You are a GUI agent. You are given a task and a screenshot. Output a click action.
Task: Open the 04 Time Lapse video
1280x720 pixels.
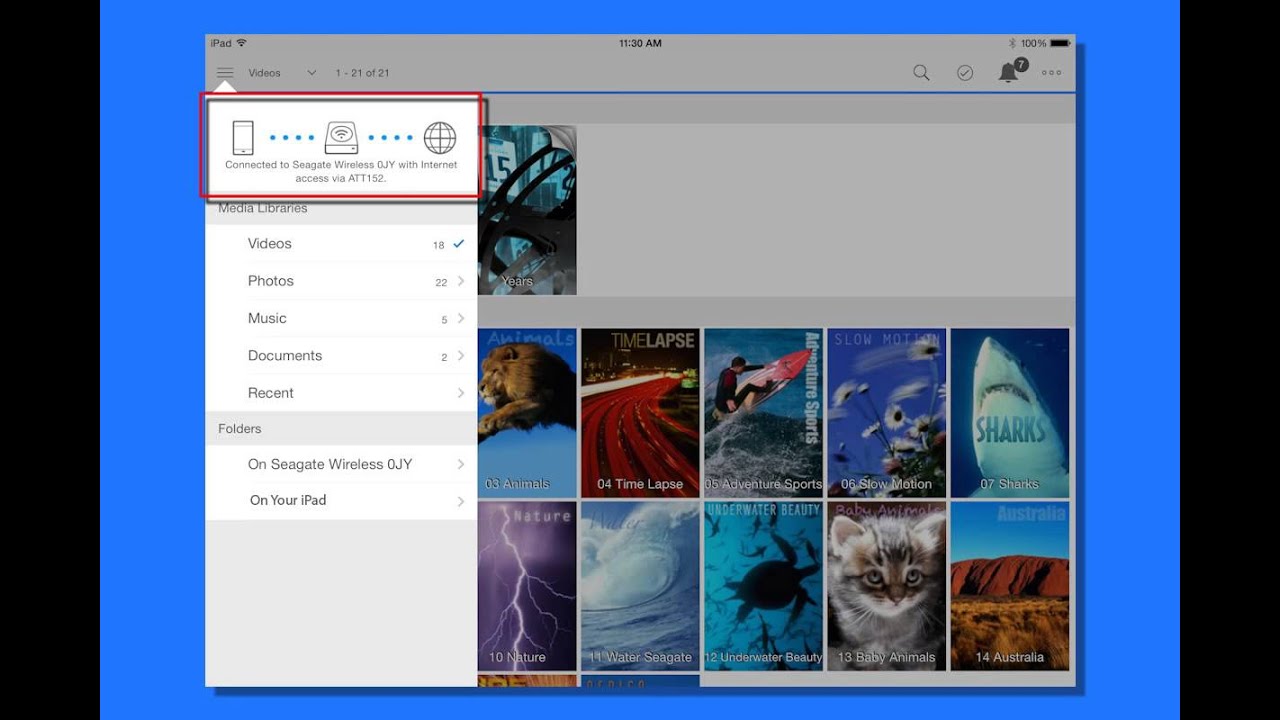[640, 413]
